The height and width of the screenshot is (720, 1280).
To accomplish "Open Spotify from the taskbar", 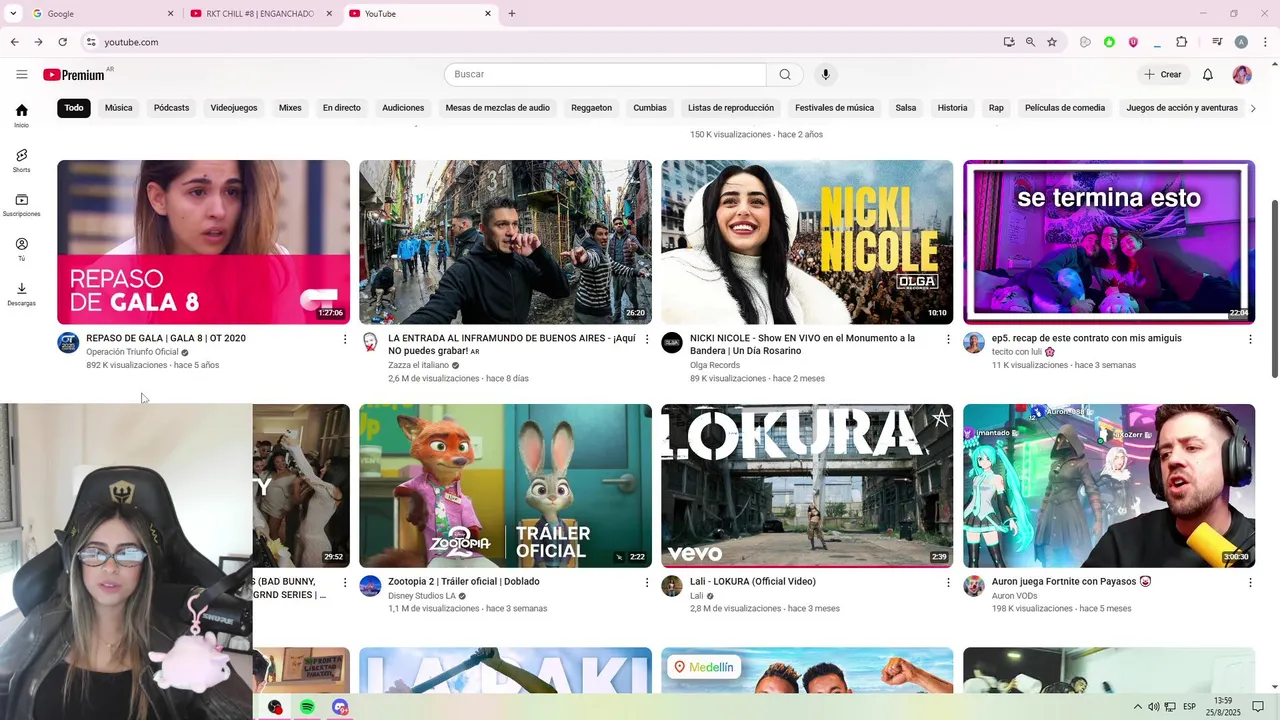I will (x=307, y=707).
